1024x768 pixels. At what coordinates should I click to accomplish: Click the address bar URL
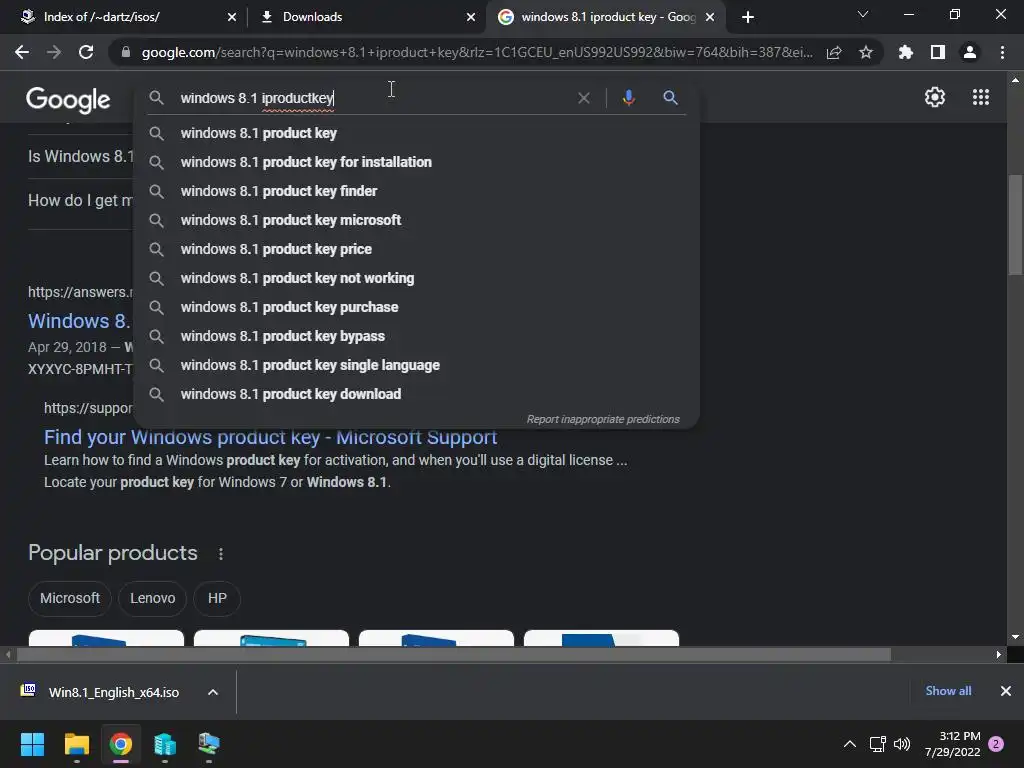477,52
